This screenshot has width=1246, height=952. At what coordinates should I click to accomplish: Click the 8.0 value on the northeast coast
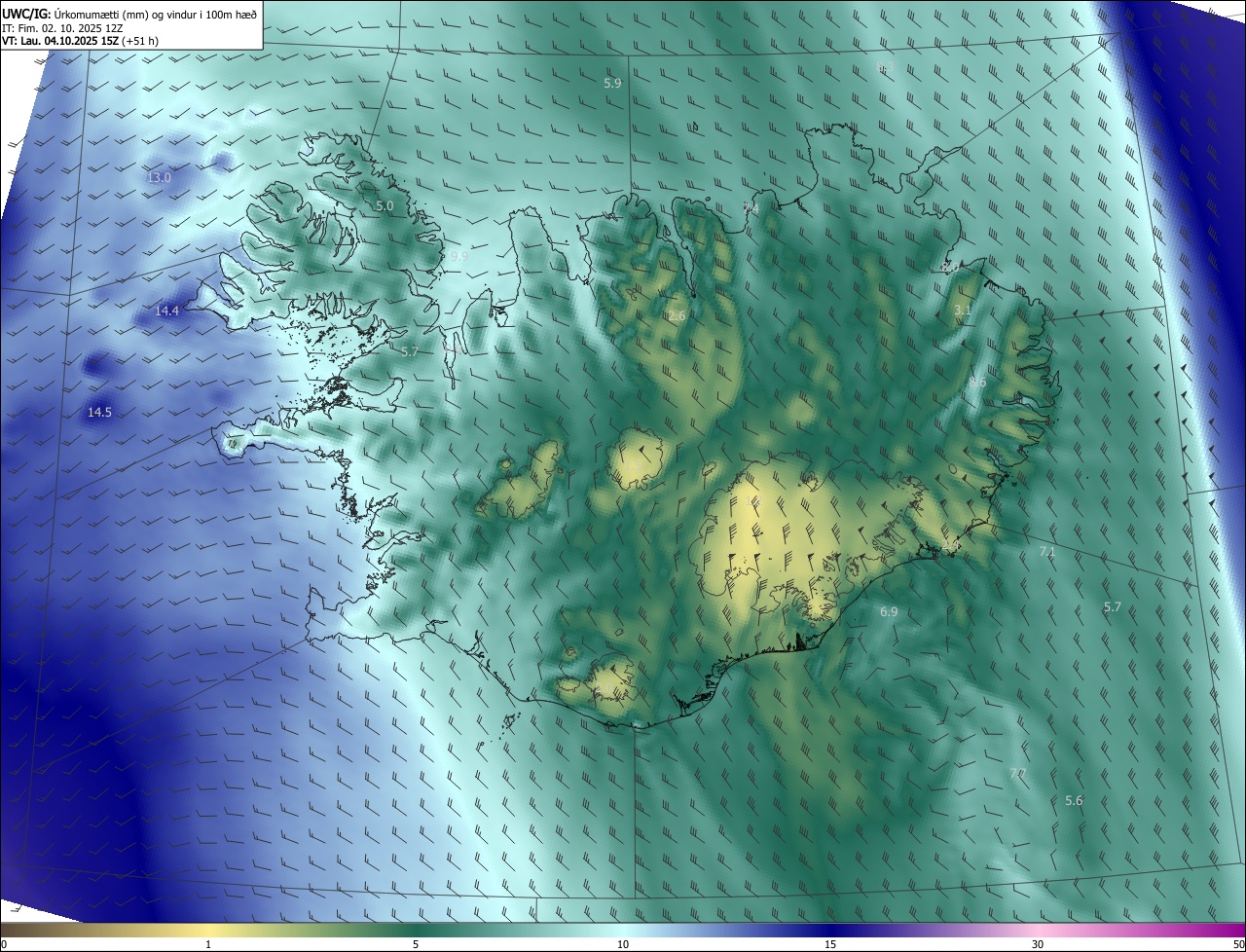coord(949,267)
